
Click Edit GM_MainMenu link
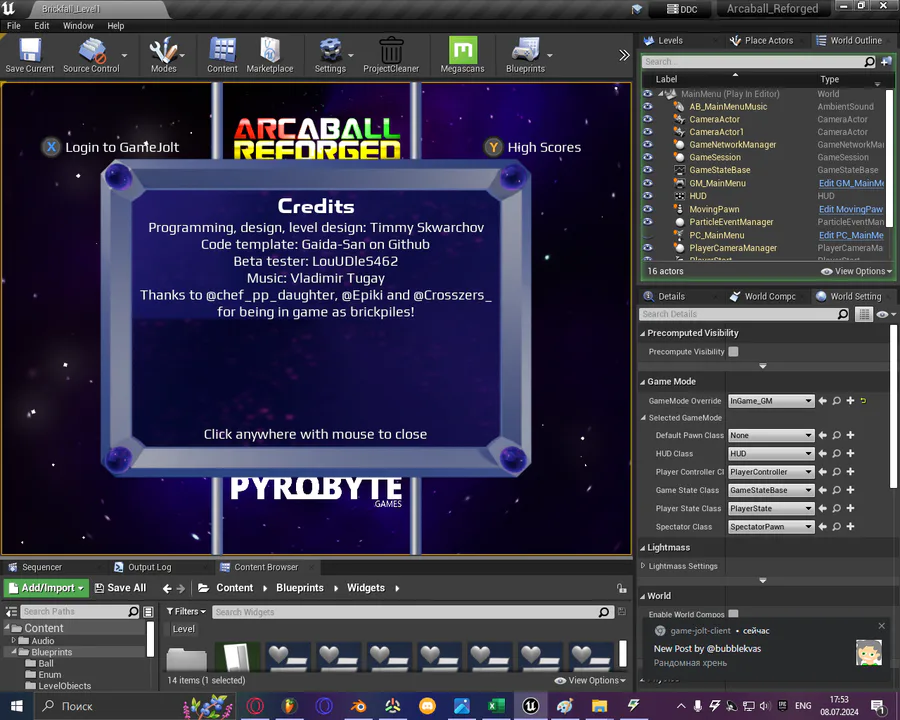coord(851,183)
